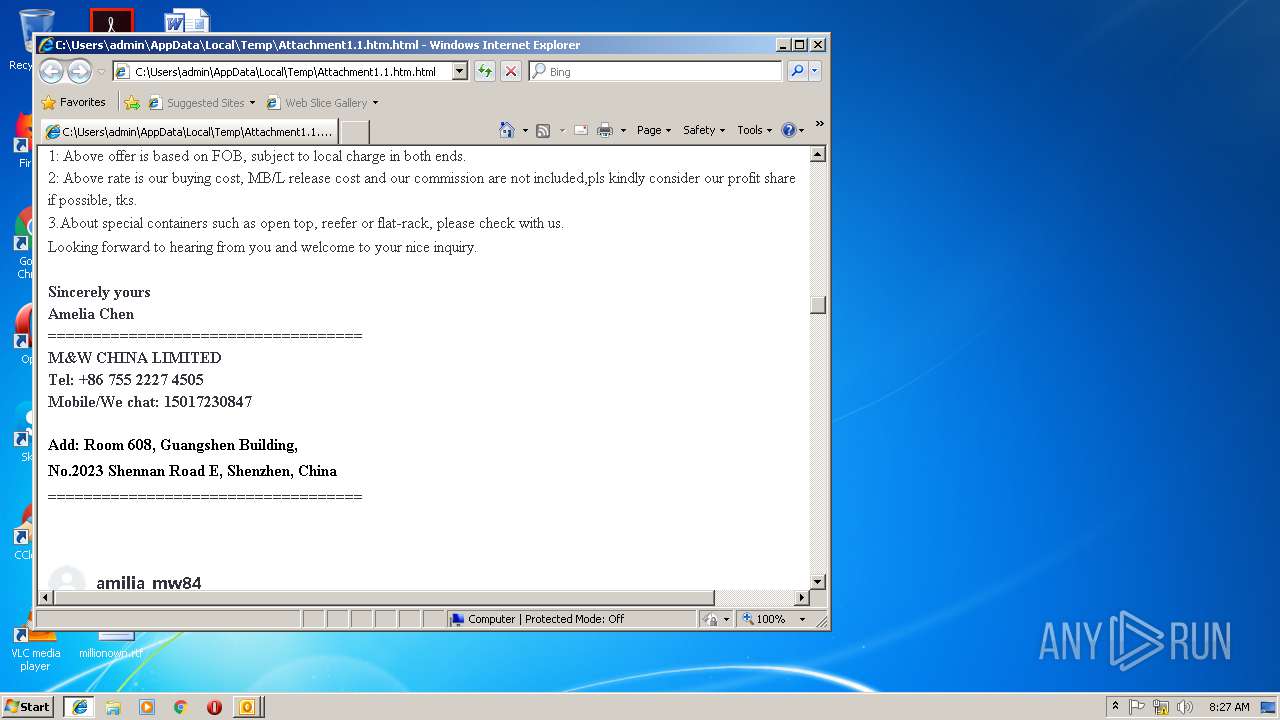The height and width of the screenshot is (720, 1280).
Task: Click the vertical scrollbar thumb
Action: click(817, 304)
